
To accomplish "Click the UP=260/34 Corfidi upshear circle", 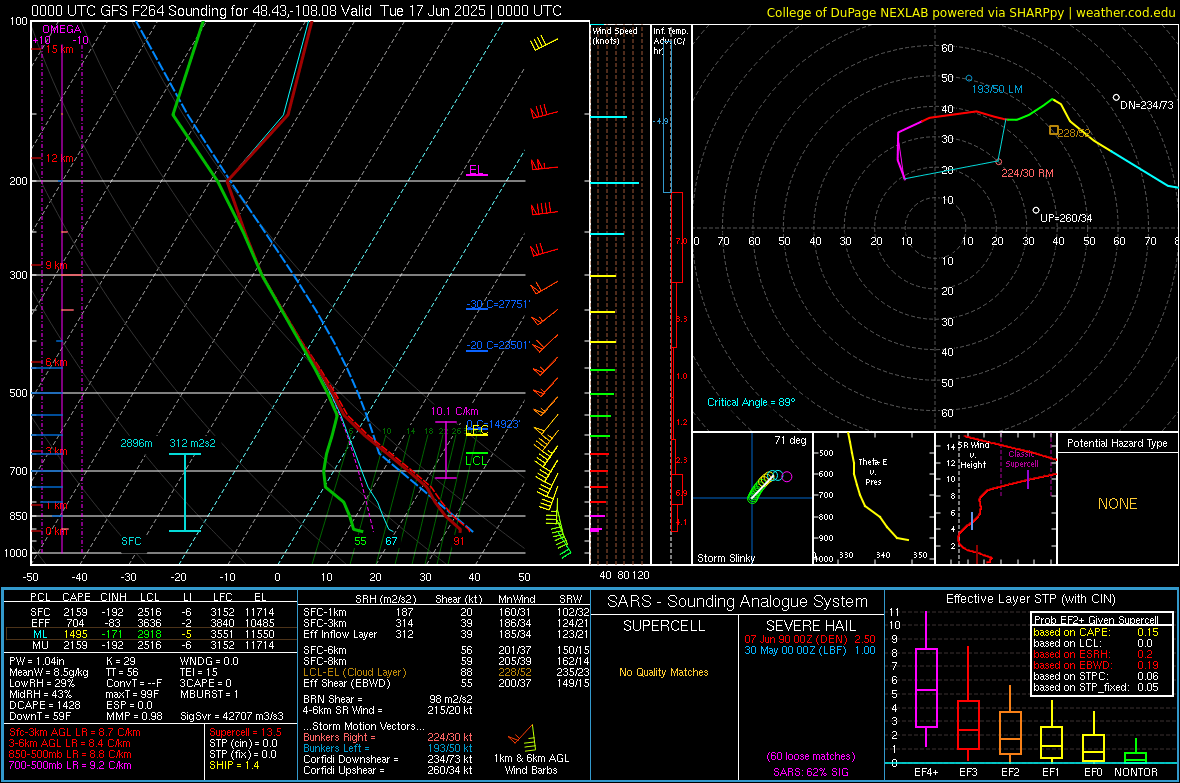I will [1036, 211].
